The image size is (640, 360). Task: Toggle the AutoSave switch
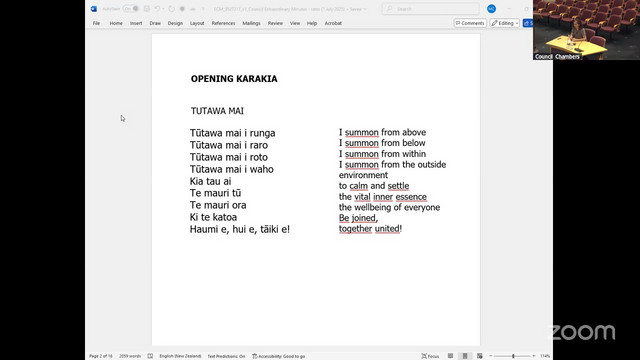131,9
